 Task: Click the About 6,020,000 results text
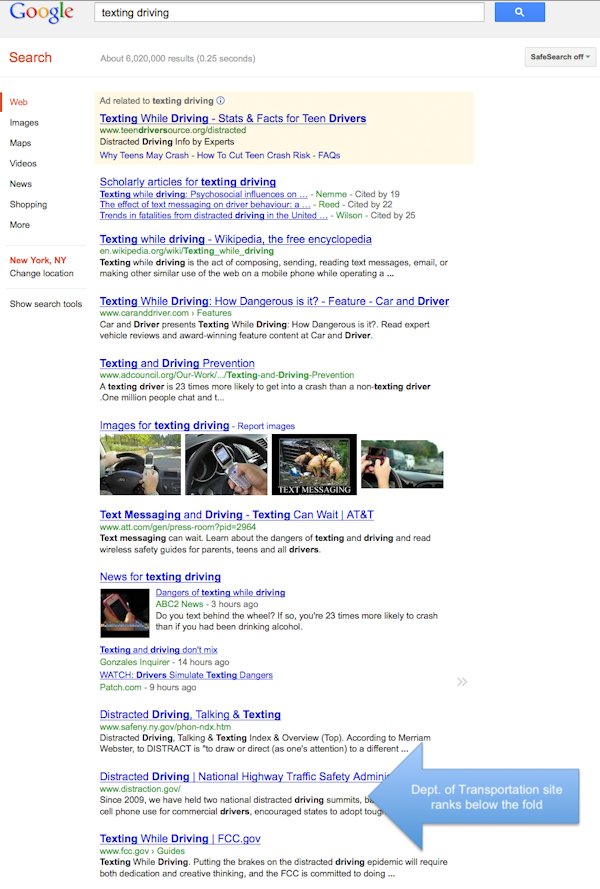coord(178,58)
